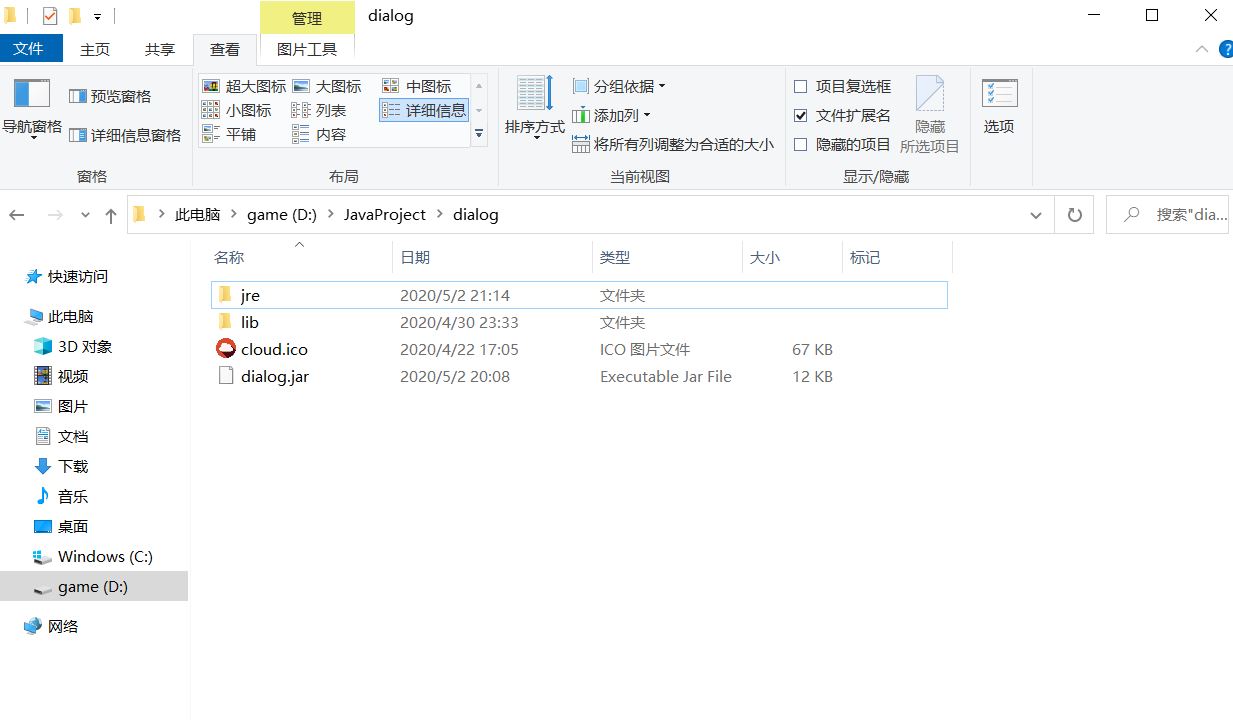Click JavaProject in the address breadcrumb
Viewport: 1233px width, 720px height.
[385, 215]
